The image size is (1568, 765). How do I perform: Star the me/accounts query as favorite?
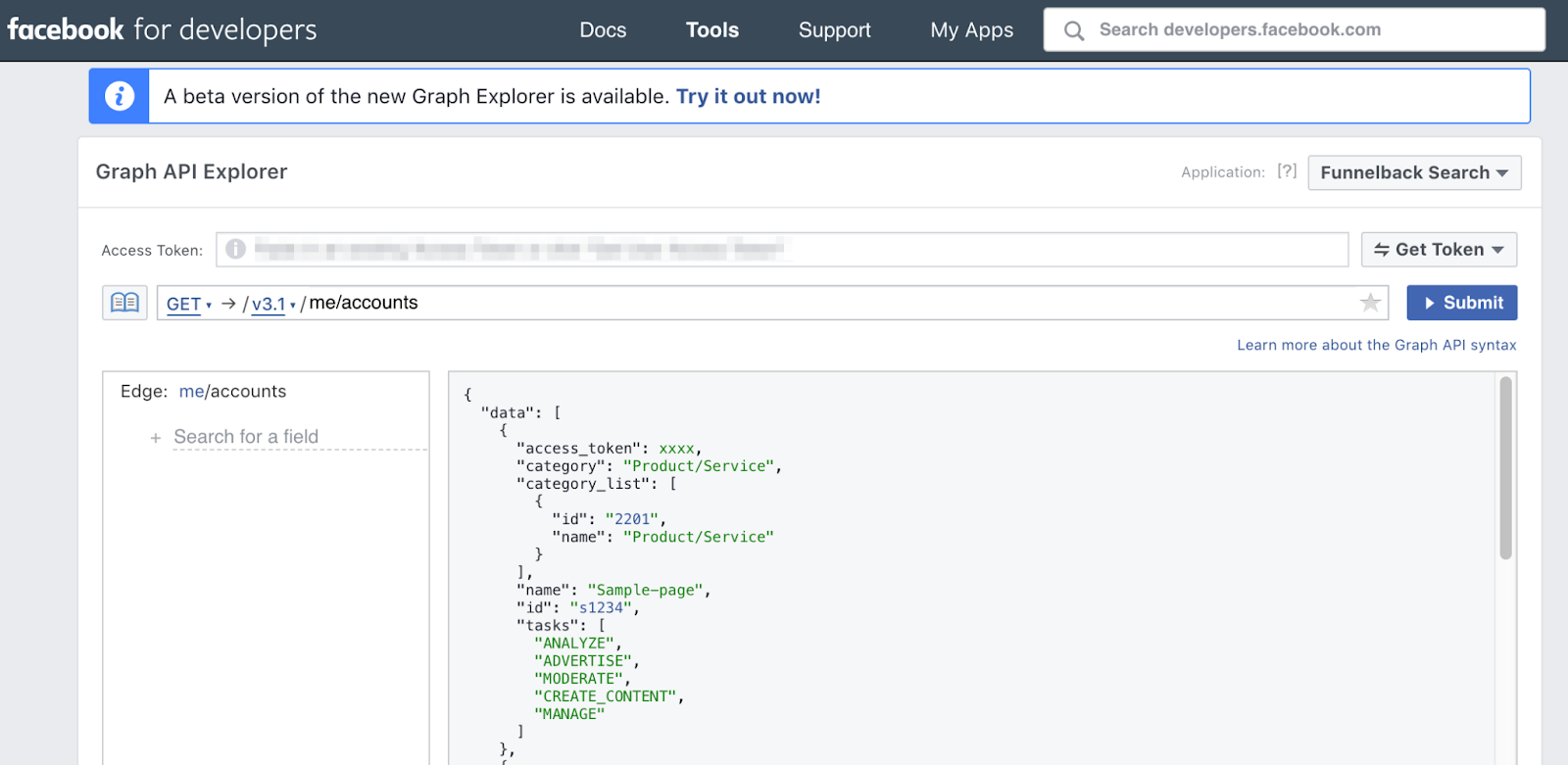pyautogui.click(x=1370, y=303)
